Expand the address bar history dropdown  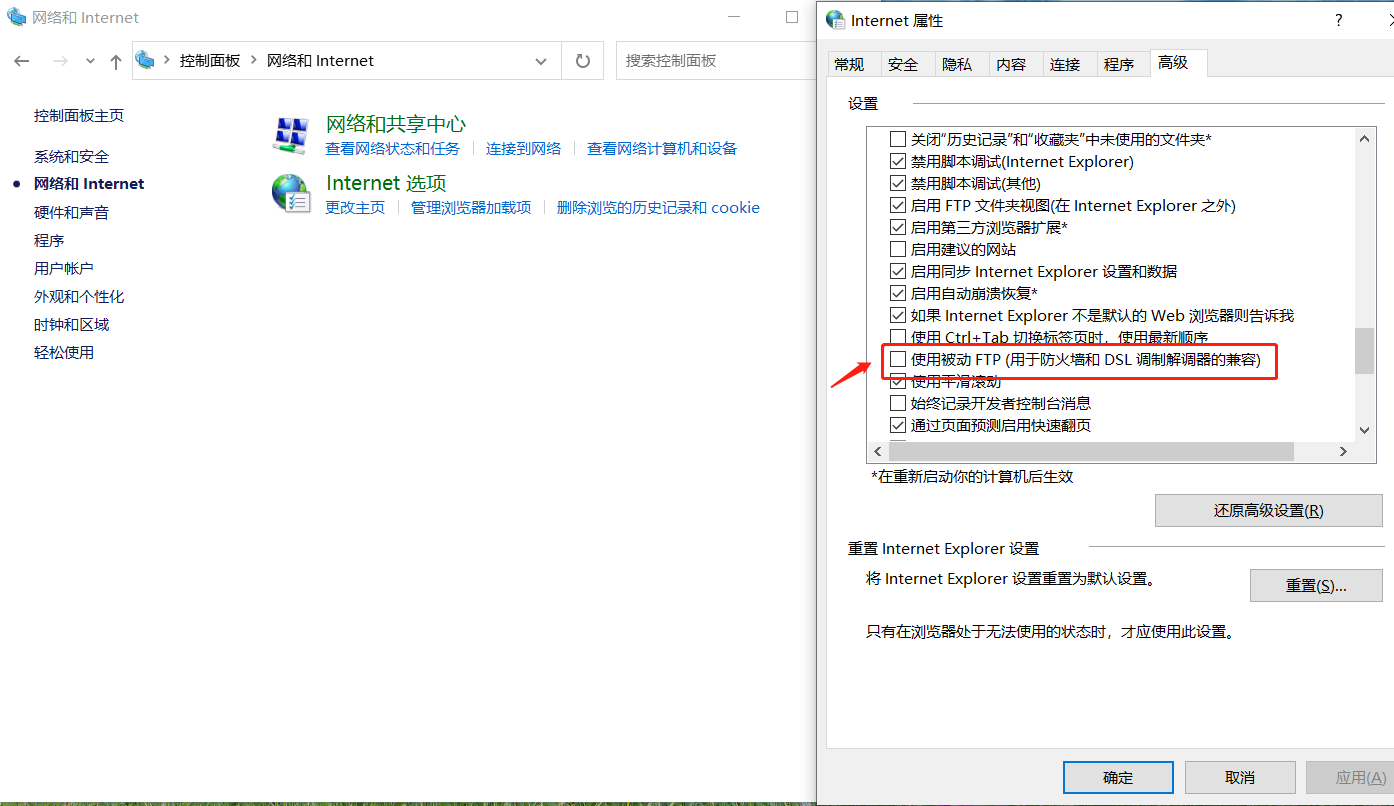point(541,61)
